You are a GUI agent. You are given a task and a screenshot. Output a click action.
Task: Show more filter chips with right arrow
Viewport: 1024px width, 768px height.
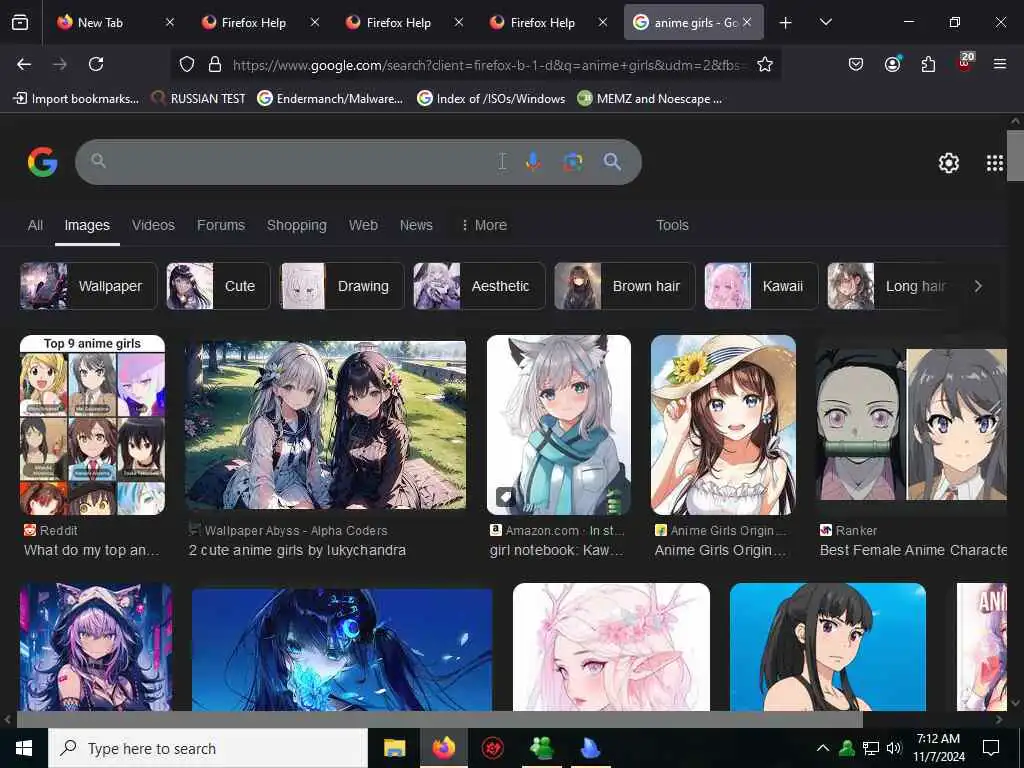(978, 286)
